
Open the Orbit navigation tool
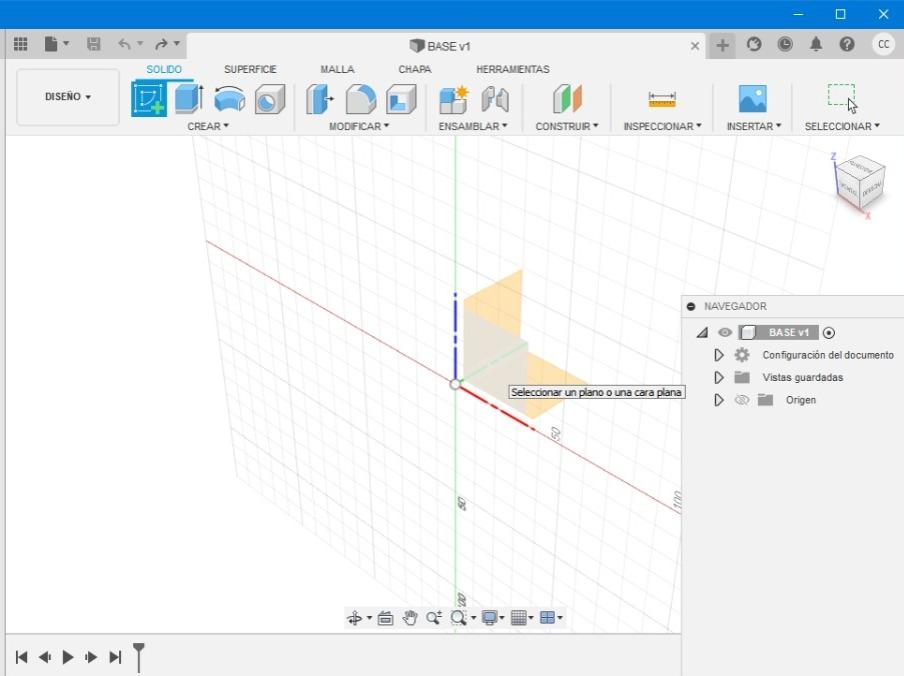(x=355, y=618)
